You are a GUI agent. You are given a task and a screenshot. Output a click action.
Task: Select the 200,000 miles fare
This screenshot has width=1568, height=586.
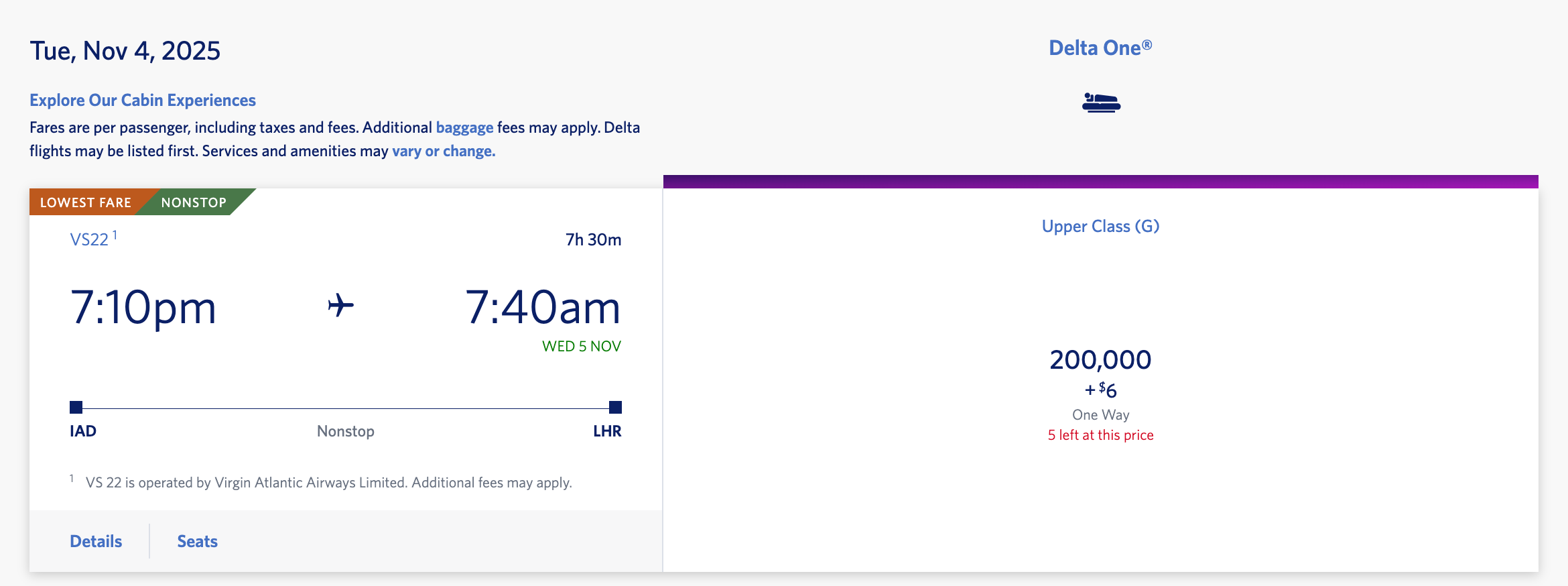1100,360
